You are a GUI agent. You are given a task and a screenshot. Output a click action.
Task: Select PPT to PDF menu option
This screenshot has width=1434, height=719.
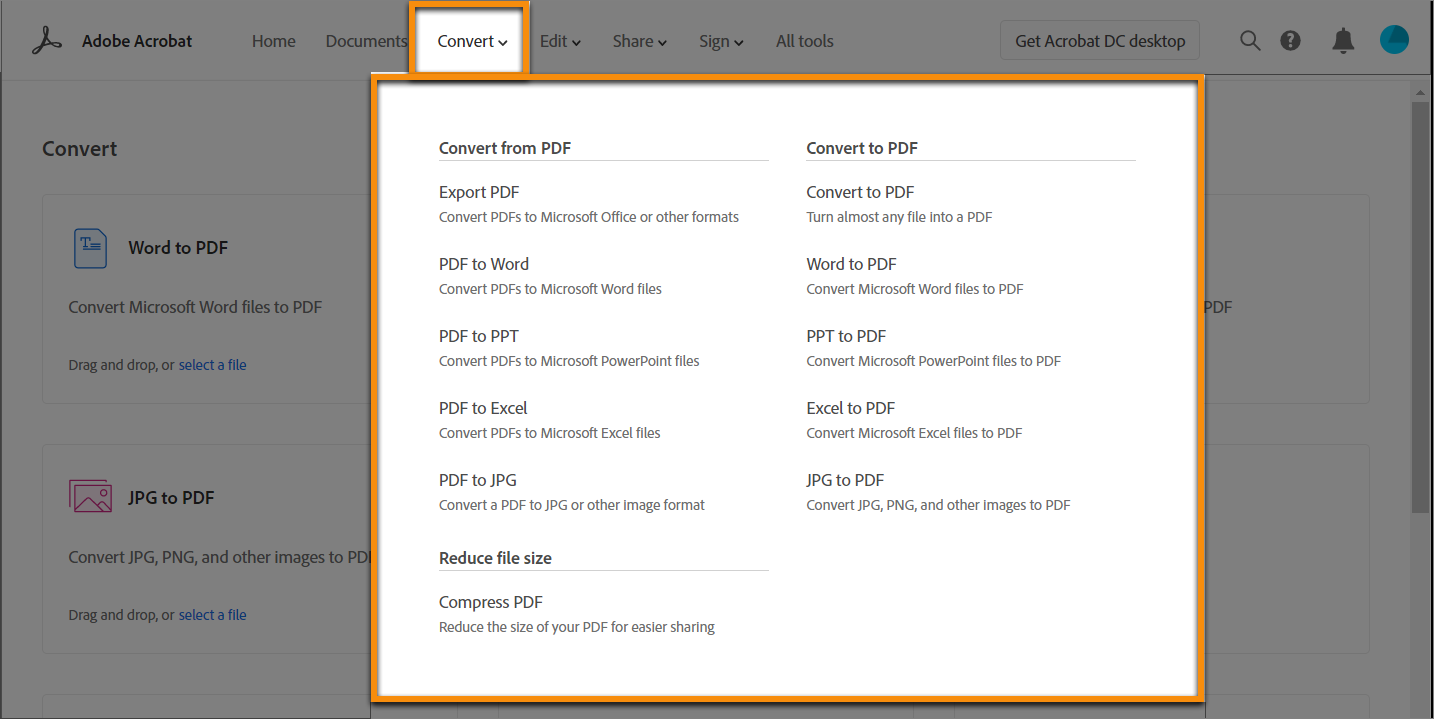pyautogui.click(x=846, y=336)
